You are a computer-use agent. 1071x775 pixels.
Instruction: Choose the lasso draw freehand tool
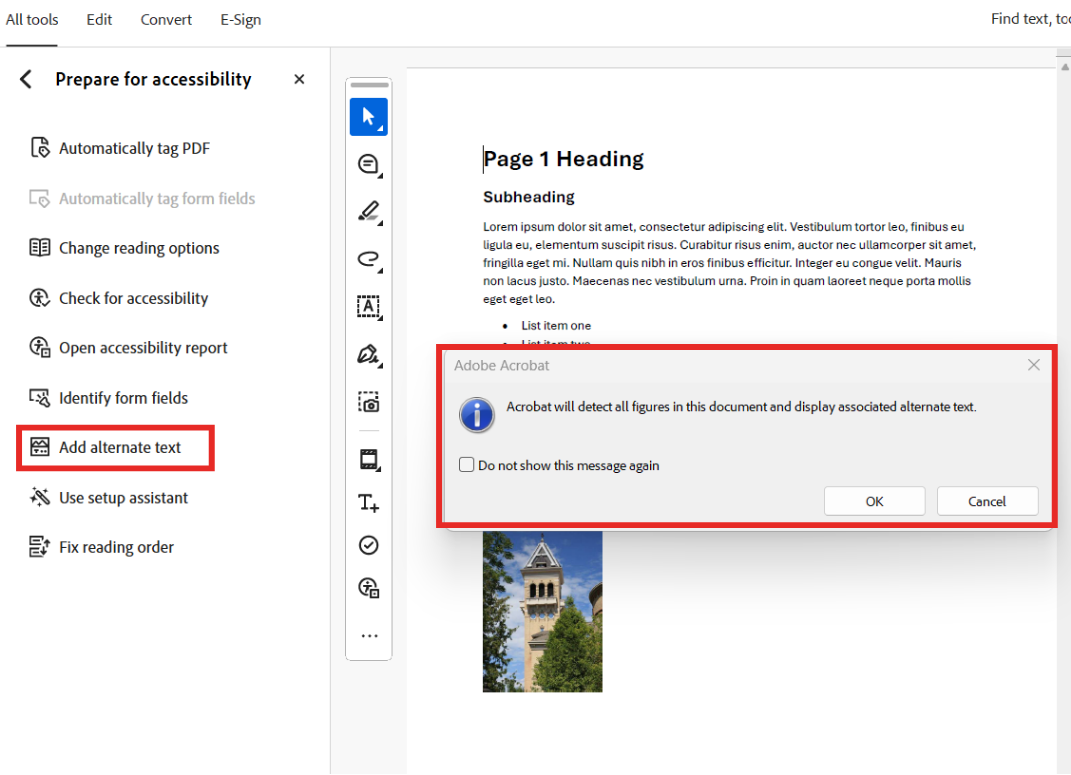tap(369, 259)
